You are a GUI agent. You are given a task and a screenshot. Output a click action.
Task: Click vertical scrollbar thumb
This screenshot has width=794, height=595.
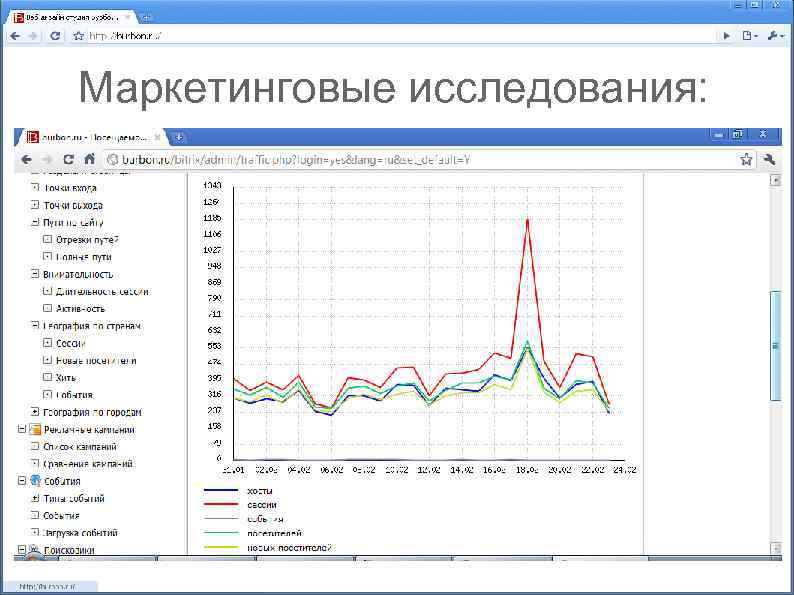click(775, 346)
